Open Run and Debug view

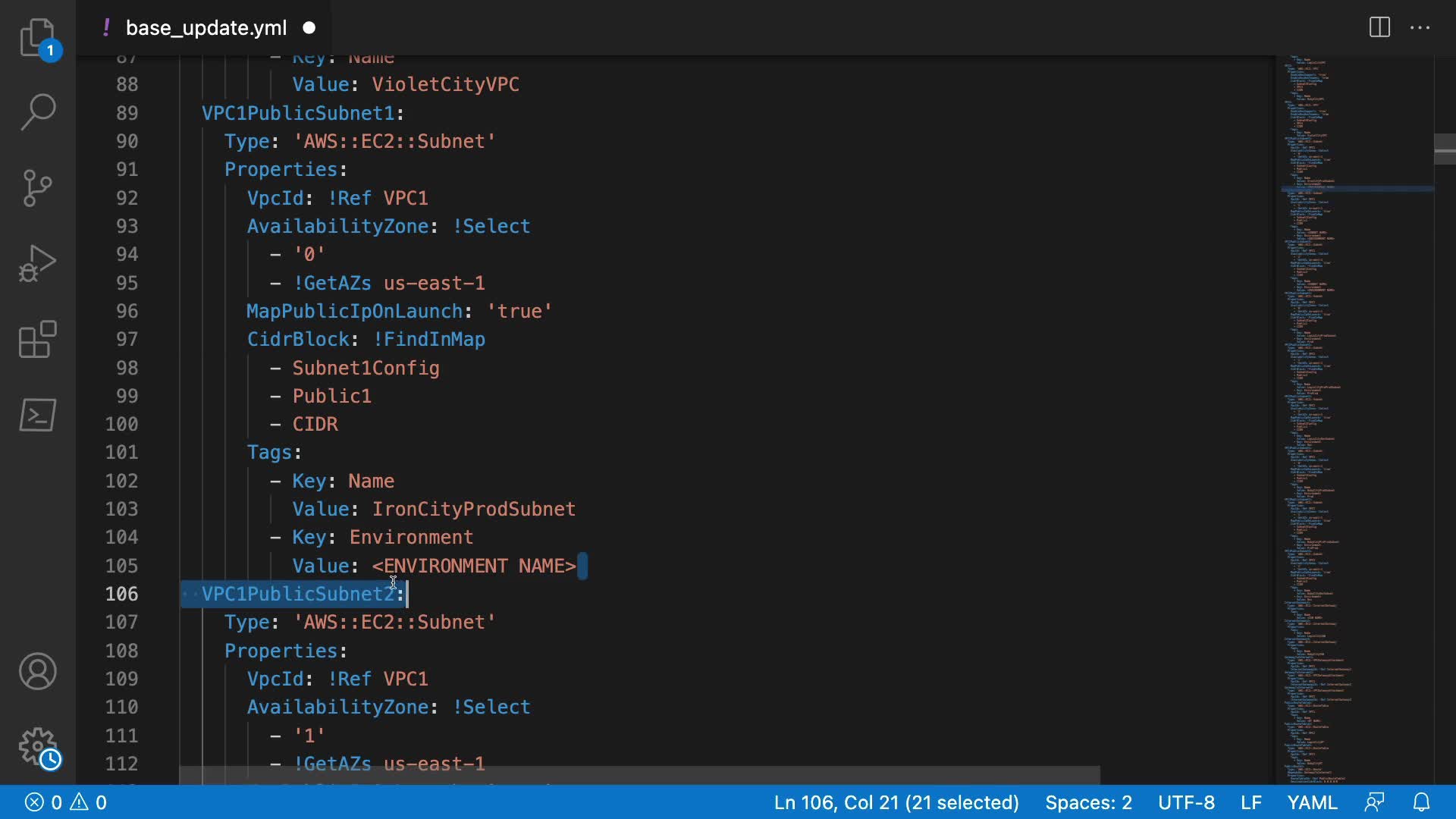[37, 263]
